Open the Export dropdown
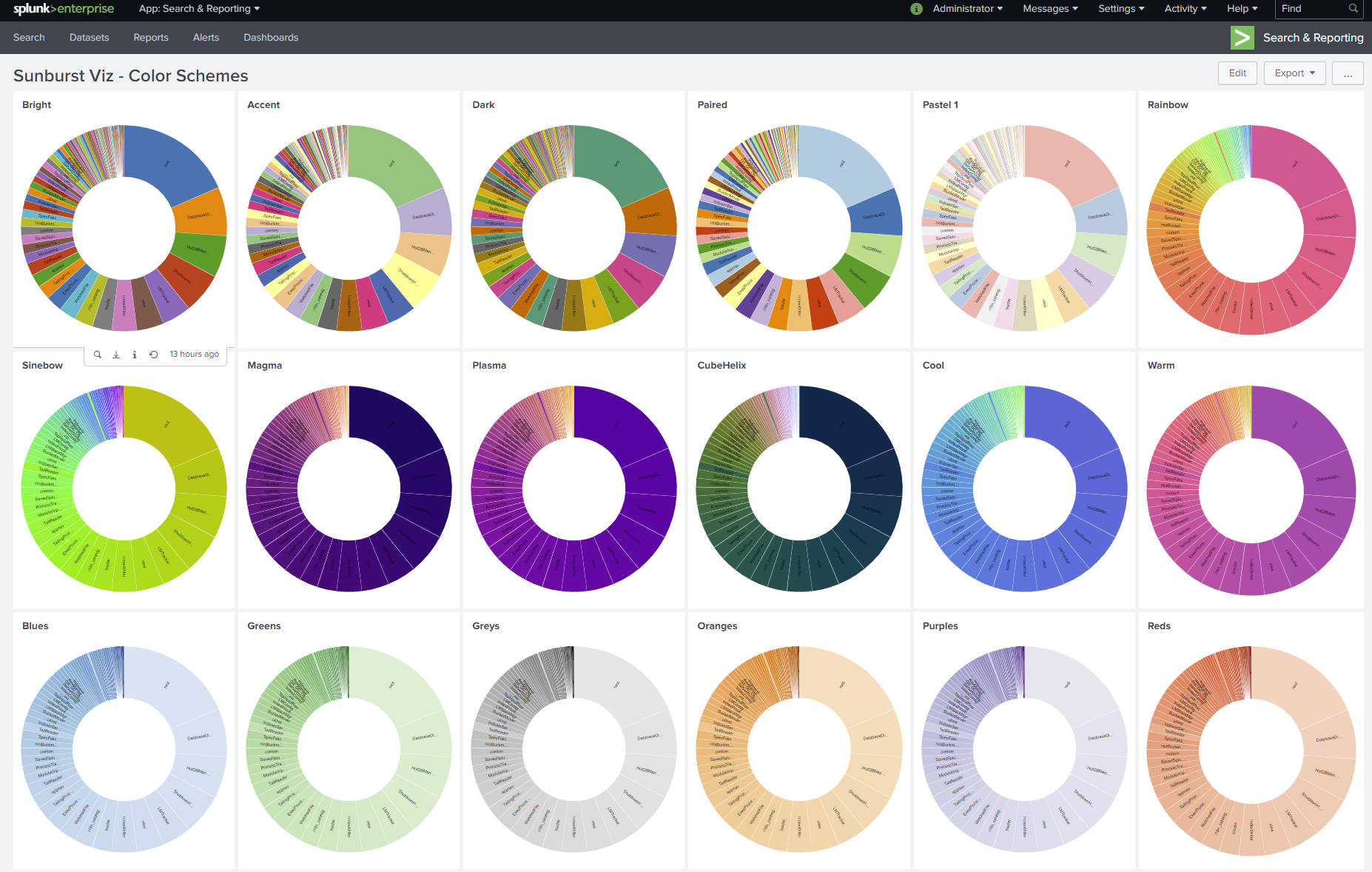Screen dimensions: 1372x872 (1294, 73)
